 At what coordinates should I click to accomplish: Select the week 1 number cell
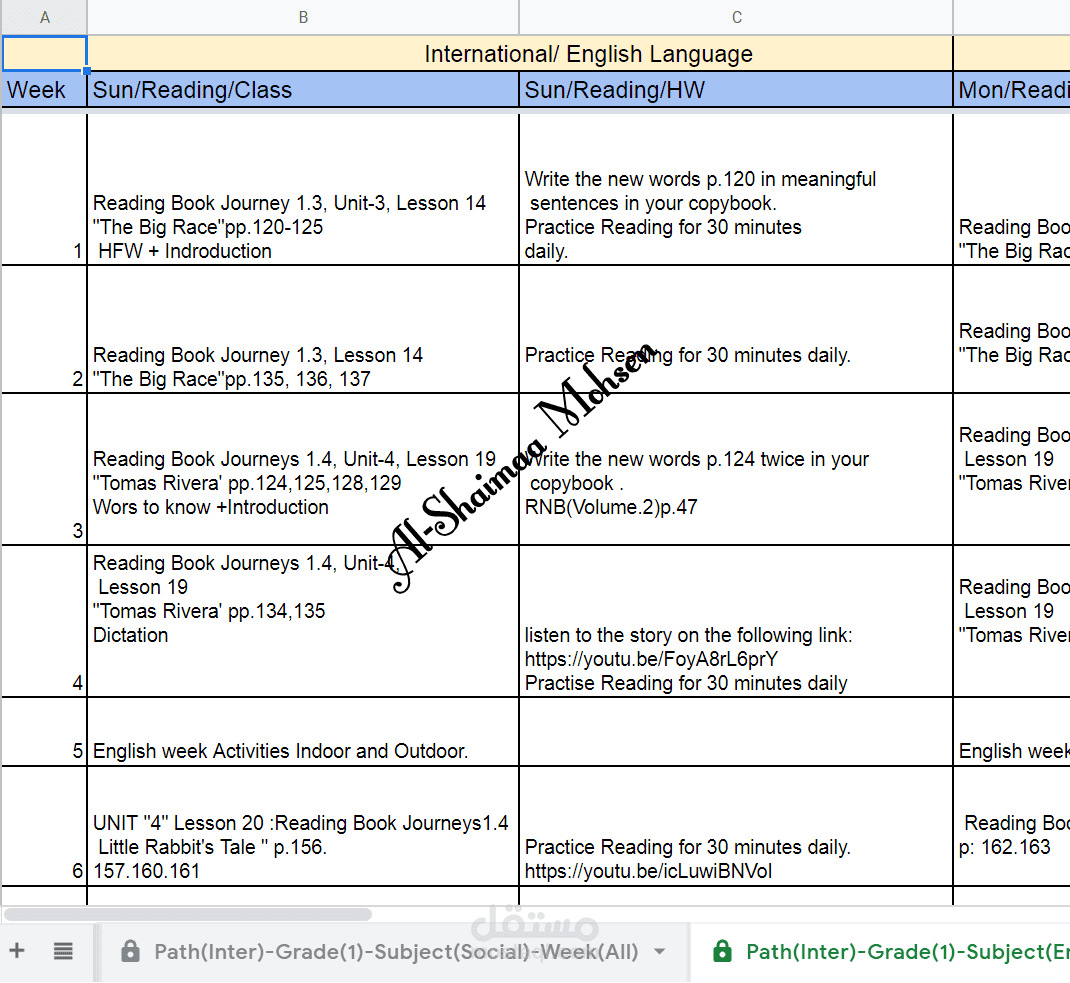(x=44, y=189)
